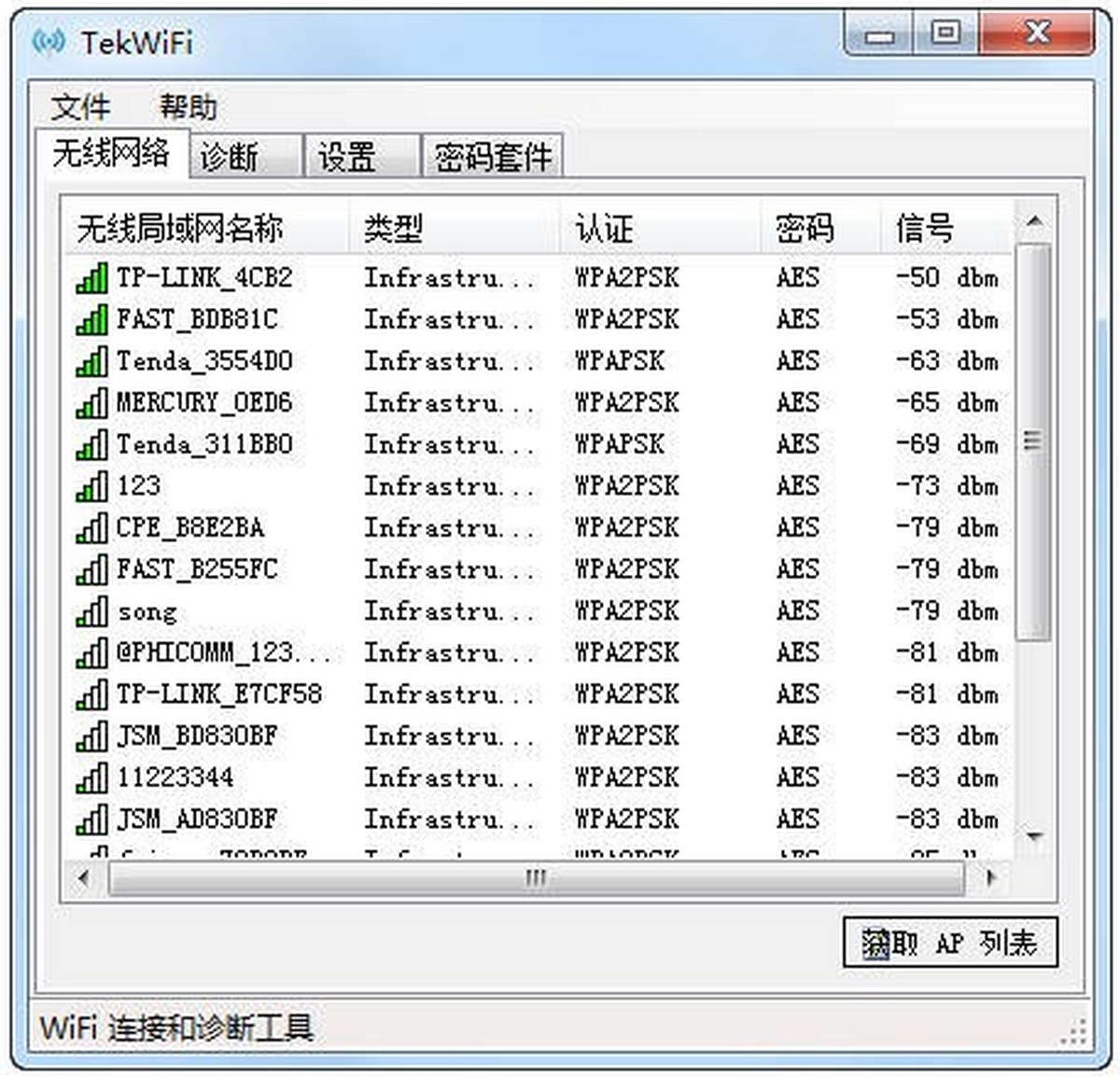The image size is (1120, 1078).
Task: Click signal strength icon for FAST_BDB81C
Action: pyautogui.click(x=91, y=320)
